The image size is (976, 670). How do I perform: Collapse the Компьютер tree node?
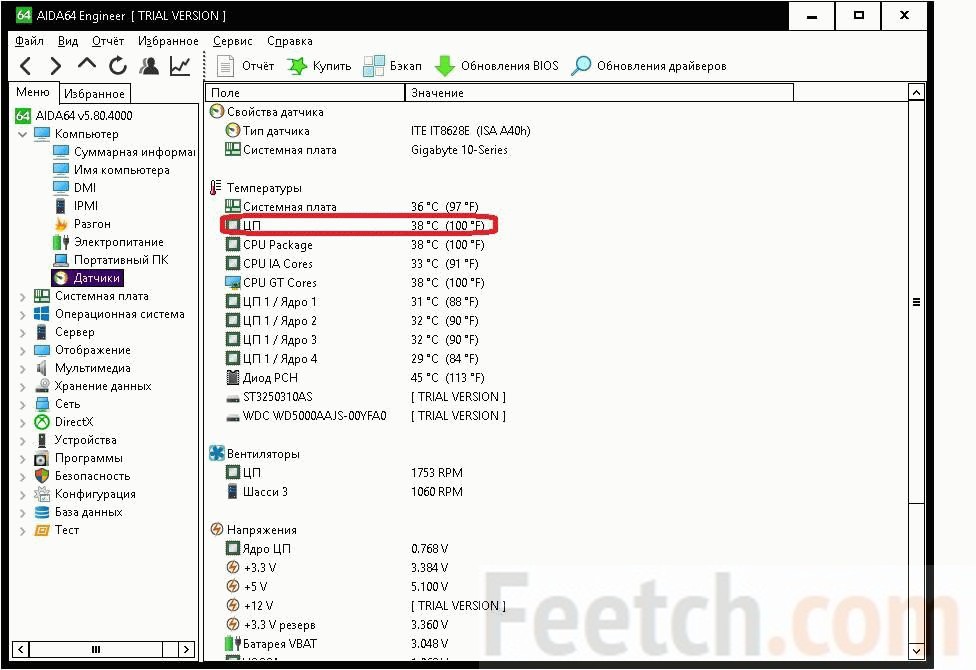point(22,134)
